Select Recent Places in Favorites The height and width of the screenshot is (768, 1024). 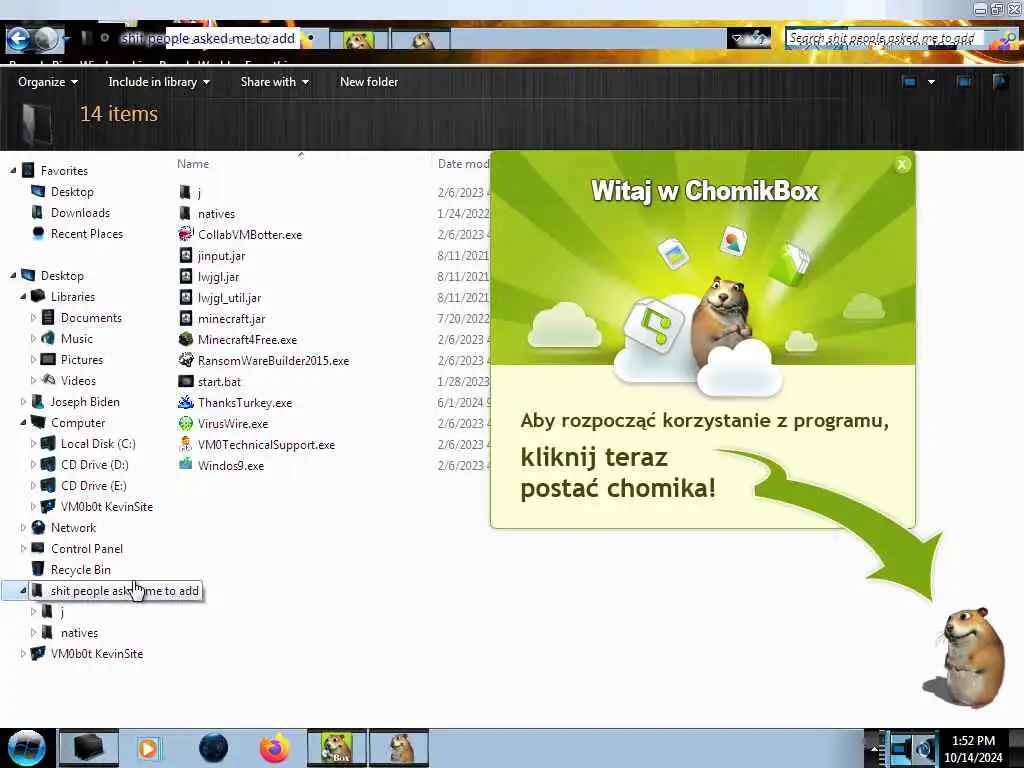pos(86,234)
